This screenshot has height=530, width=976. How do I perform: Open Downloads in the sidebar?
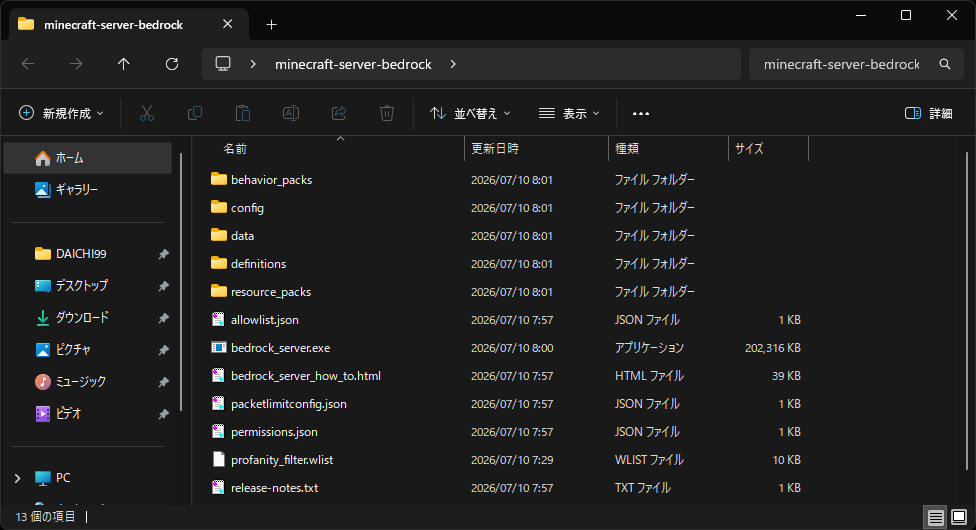pos(88,318)
